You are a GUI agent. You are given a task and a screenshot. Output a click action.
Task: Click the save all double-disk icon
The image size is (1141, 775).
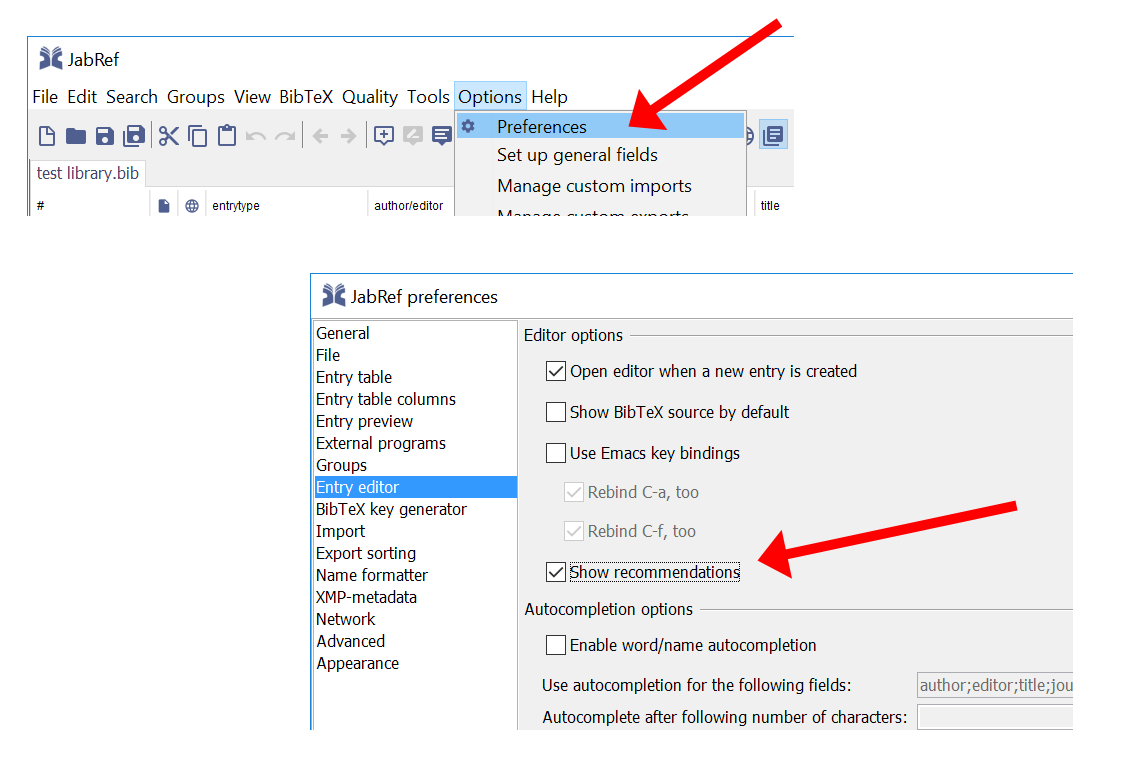(x=134, y=136)
